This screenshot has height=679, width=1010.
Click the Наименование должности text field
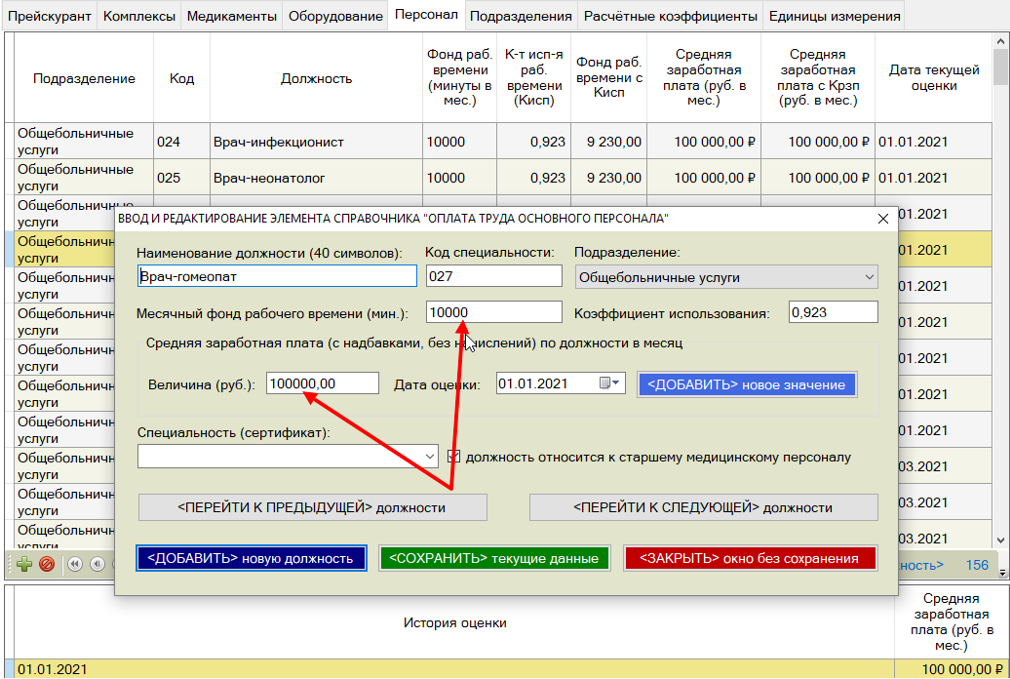276,277
